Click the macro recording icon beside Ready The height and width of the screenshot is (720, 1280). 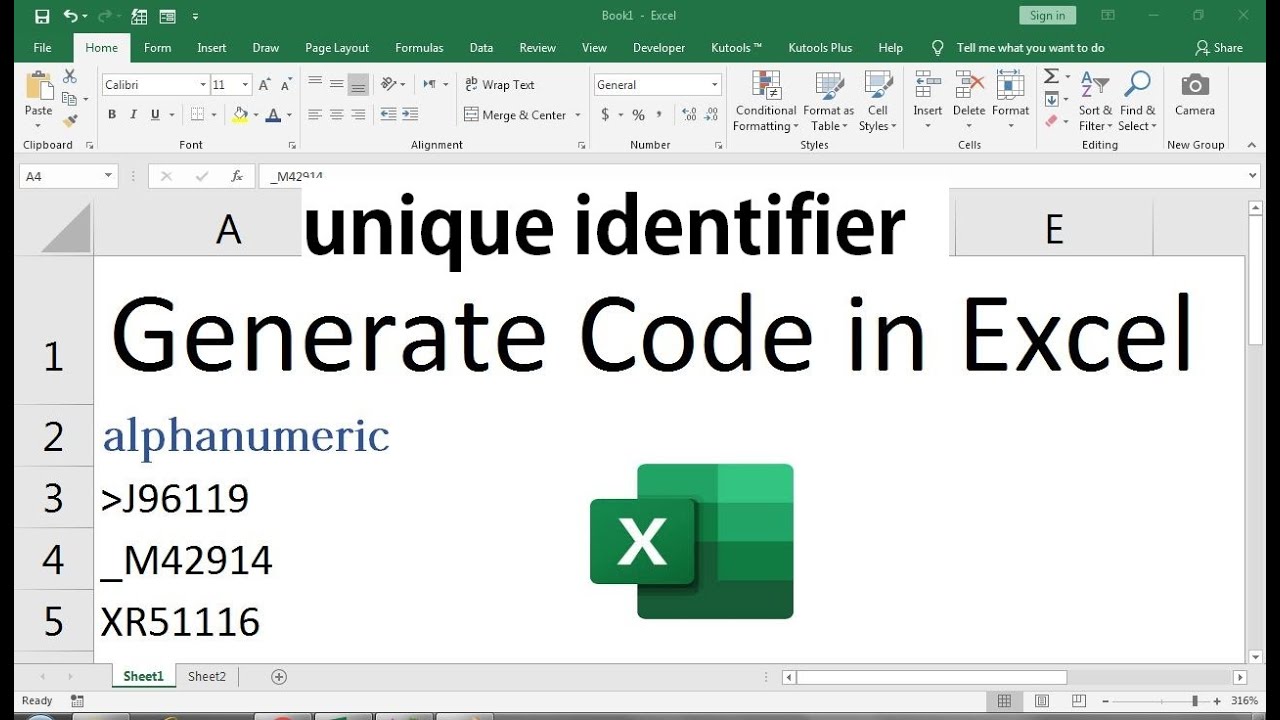78,701
